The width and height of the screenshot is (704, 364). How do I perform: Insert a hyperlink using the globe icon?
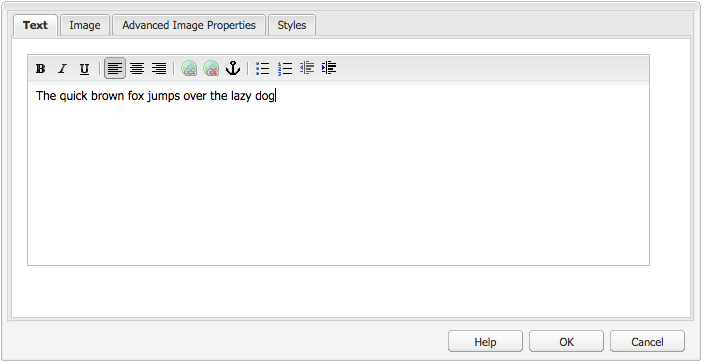coord(189,69)
